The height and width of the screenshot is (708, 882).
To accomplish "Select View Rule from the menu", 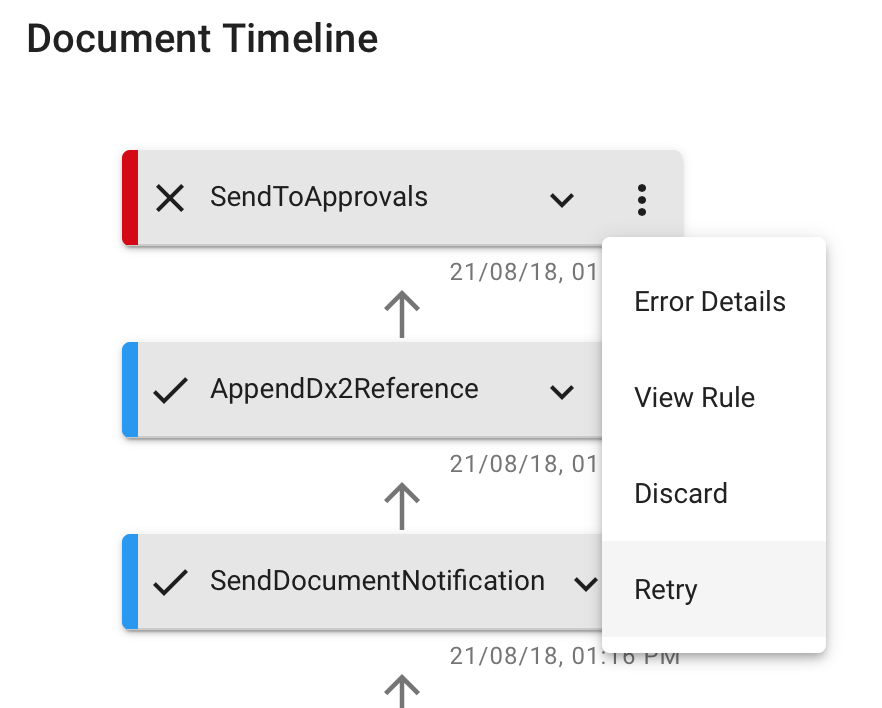I will tap(694, 397).
